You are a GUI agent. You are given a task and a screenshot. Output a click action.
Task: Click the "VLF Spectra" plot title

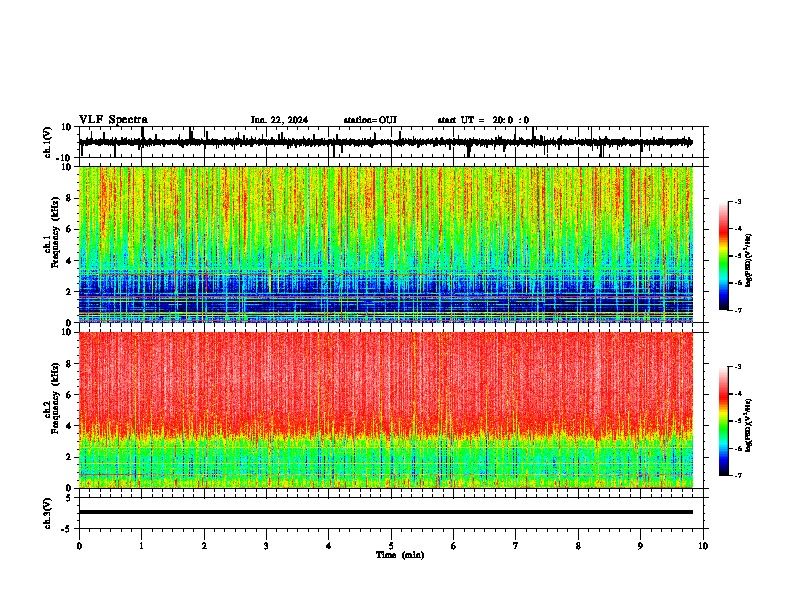pyautogui.click(x=113, y=120)
